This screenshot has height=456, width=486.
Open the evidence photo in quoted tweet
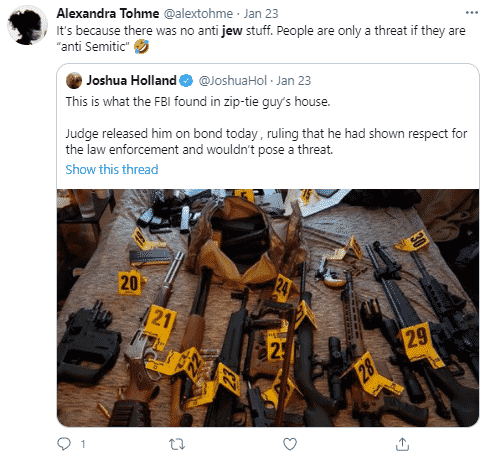click(268, 308)
